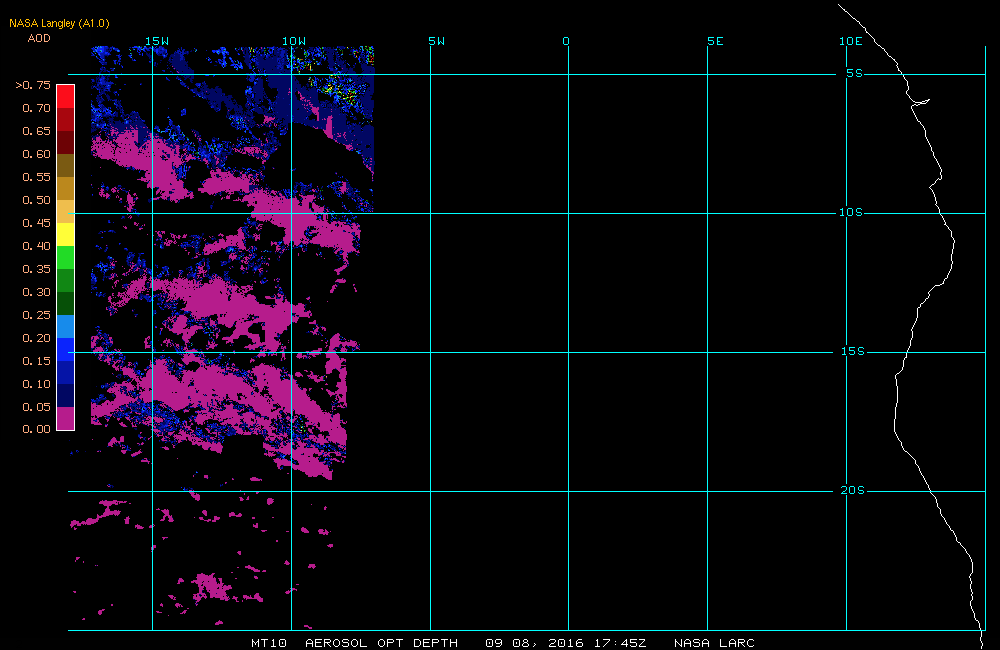Click the magenta 0.00 legend swatch

[66, 418]
